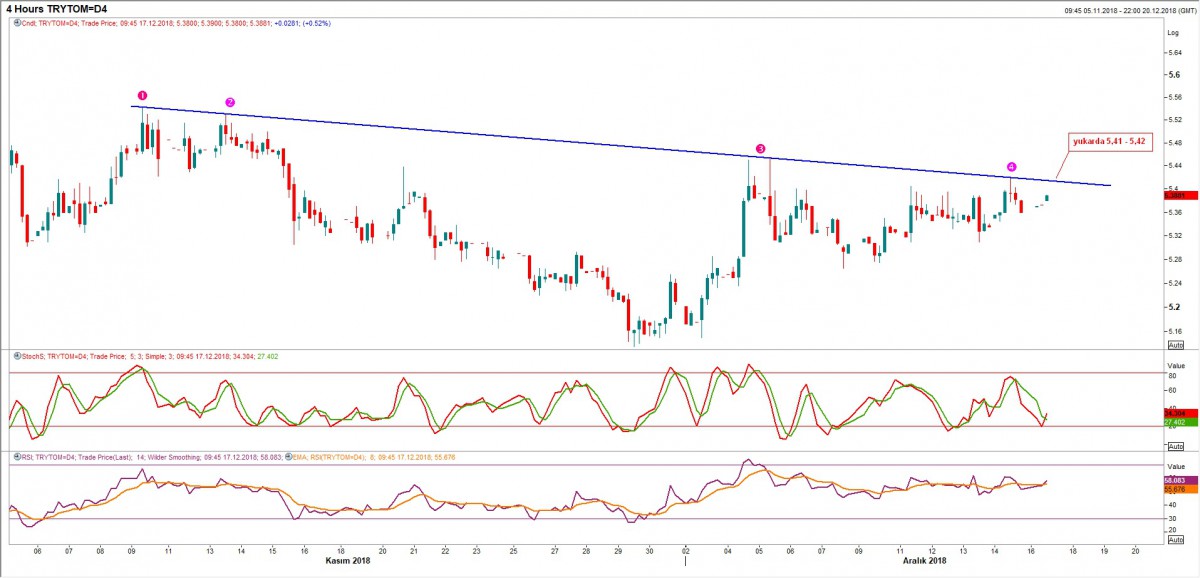This screenshot has height=578, width=1200.
Task: Open Value axis option on RSI panel
Action: [x=1176, y=466]
